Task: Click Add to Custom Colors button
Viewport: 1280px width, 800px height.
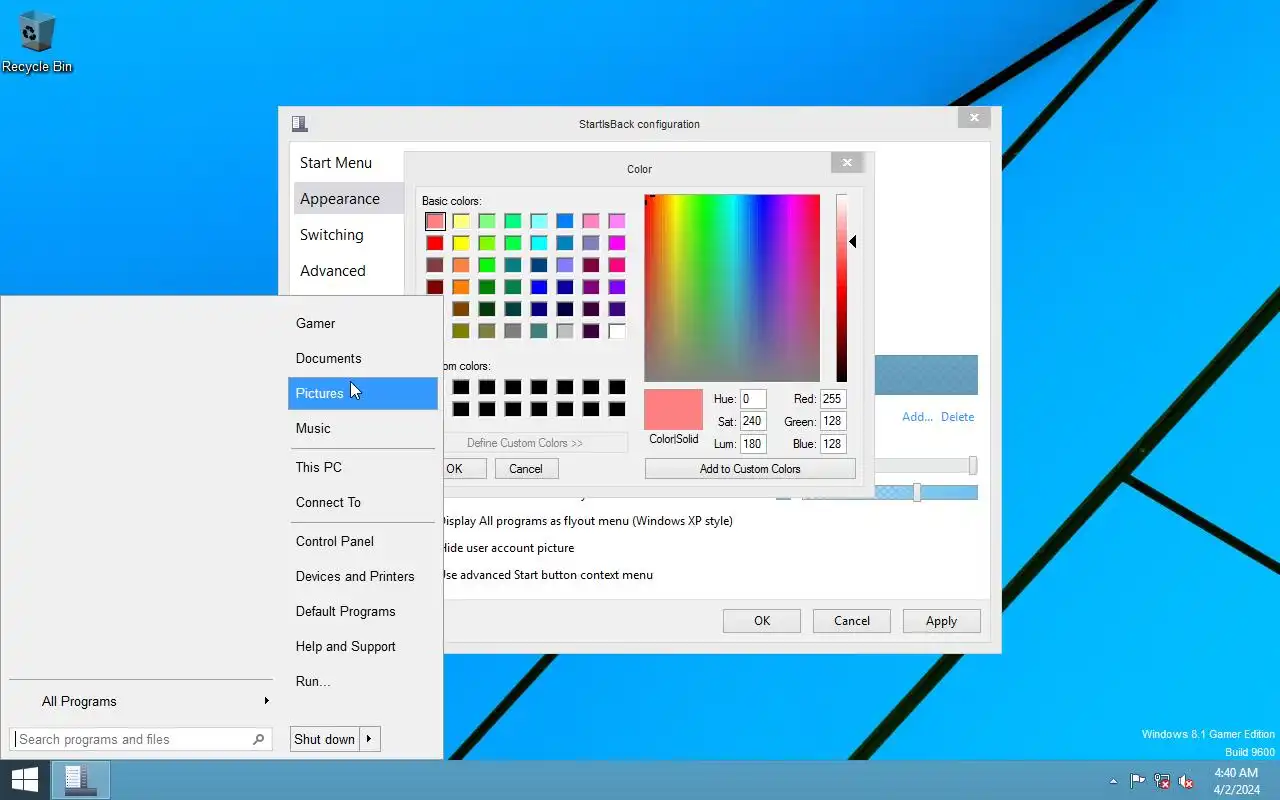Action: pyautogui.click(x=750, y=469)
